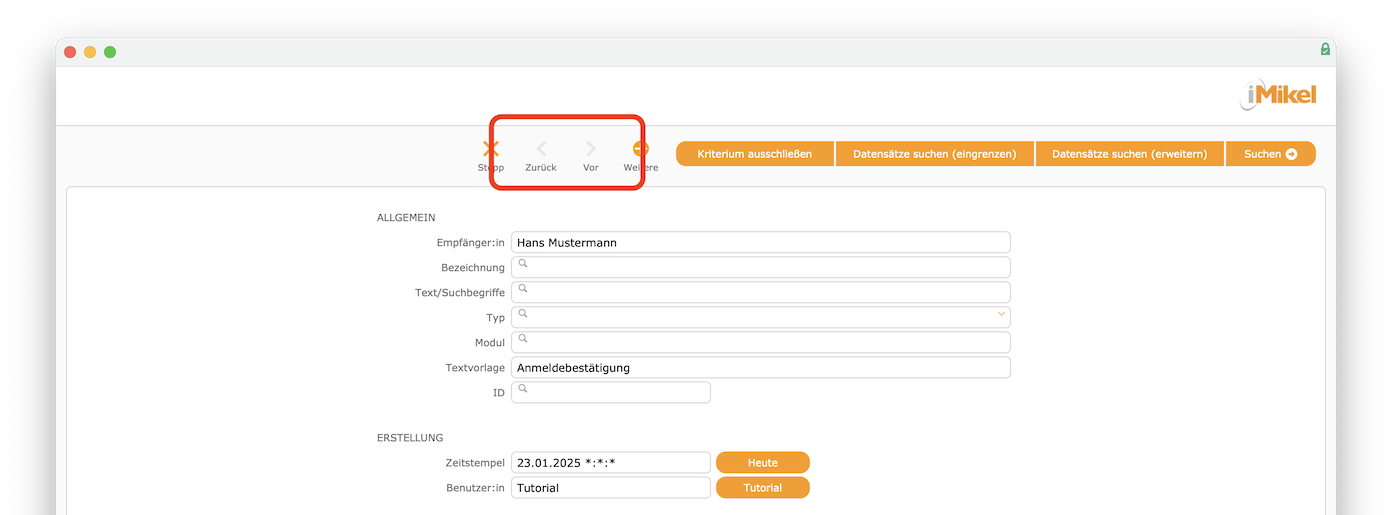
Task: Click Datensätze suchen (eingrenzen)
Action: pos(935,154)
